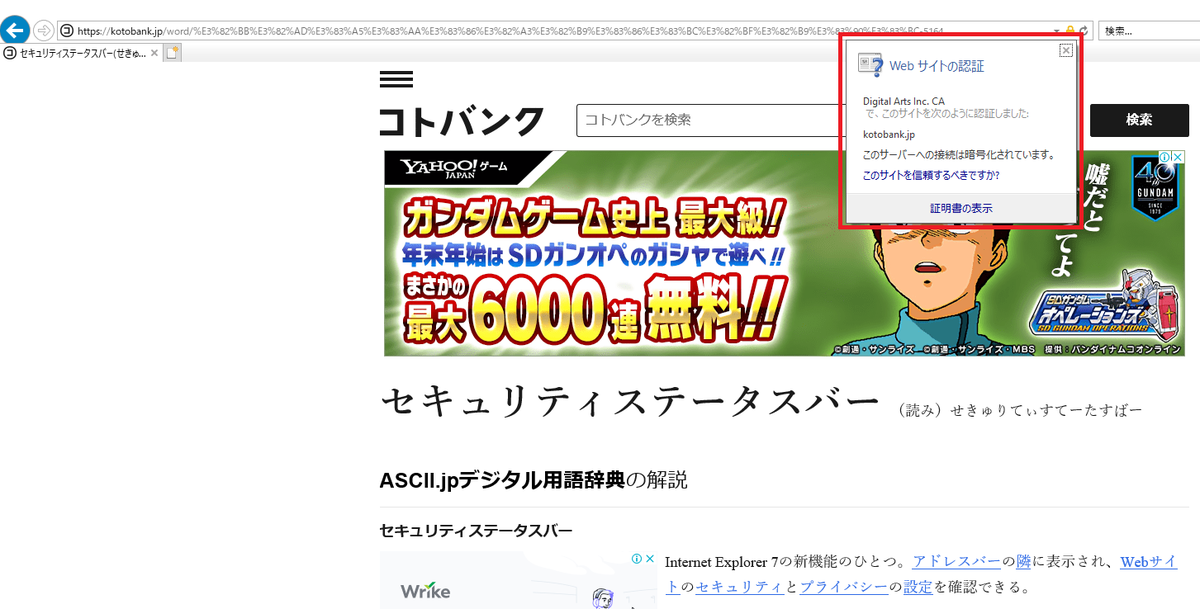Click the Yahoo! Japan ゲーム logo on banner
The height and width of the screenshot is (609, 1200).
[x=453, y=168]
